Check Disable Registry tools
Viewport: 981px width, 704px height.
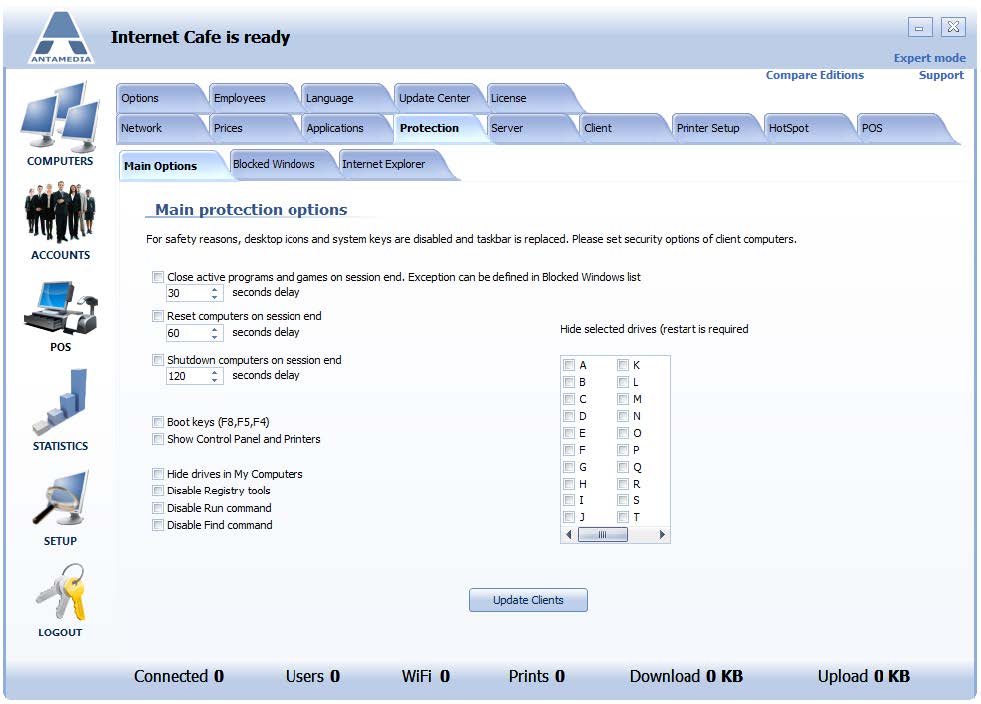(158, 491)
